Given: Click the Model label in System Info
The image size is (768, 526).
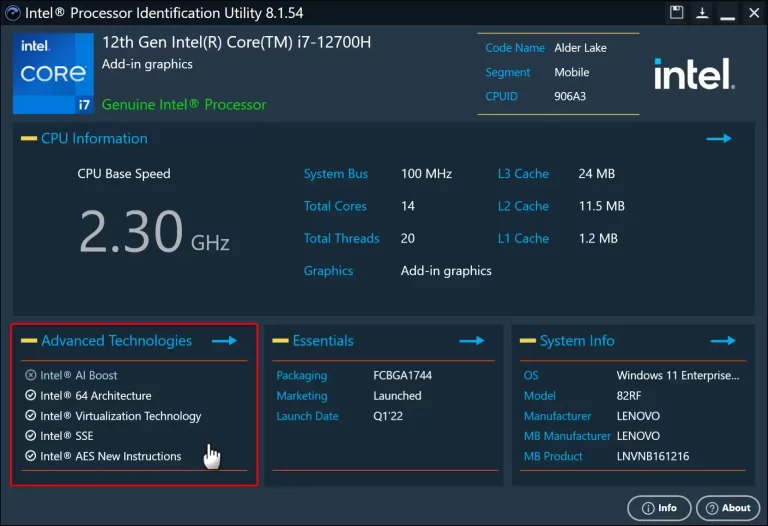Looking at the screenshot, I should tap(540, 395).
